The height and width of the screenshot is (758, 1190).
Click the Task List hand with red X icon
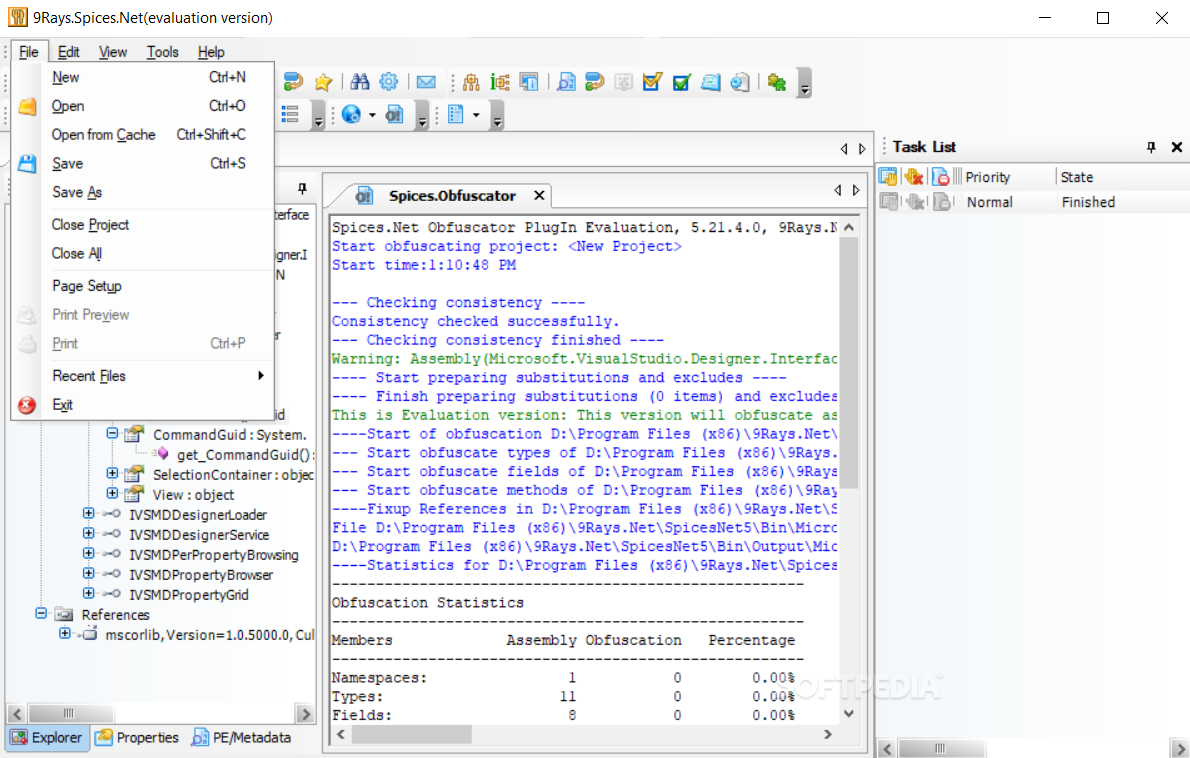(914, 177)
